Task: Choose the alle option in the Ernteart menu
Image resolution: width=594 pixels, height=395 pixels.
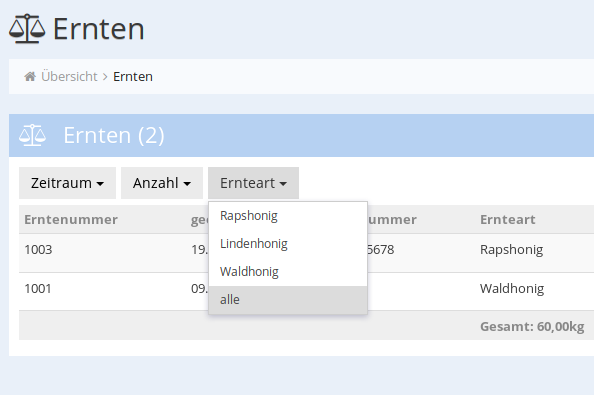Action: pos(288,300)
